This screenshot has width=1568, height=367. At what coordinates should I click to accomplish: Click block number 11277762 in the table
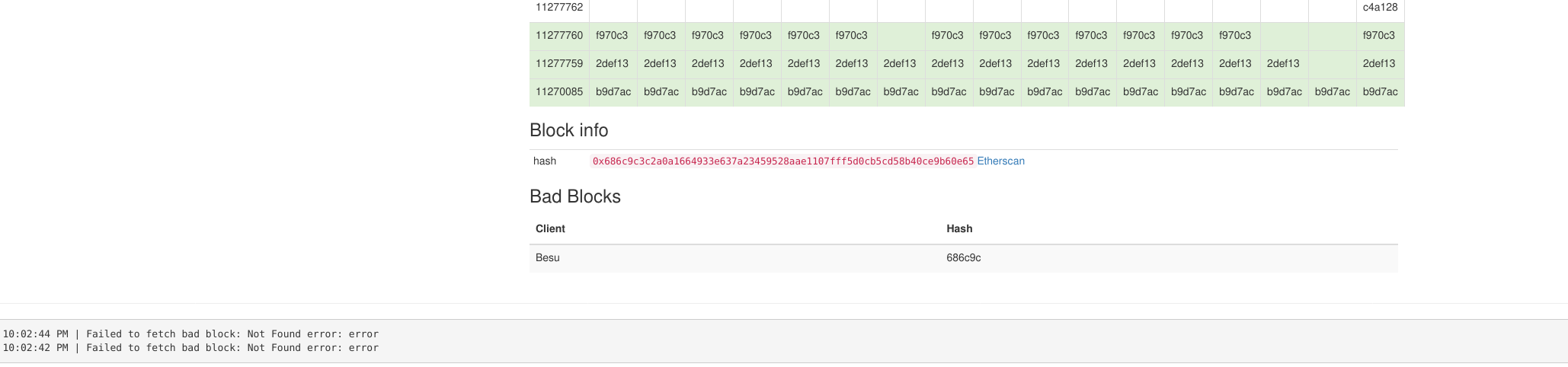pyautogui.click(x=559, y=8)
